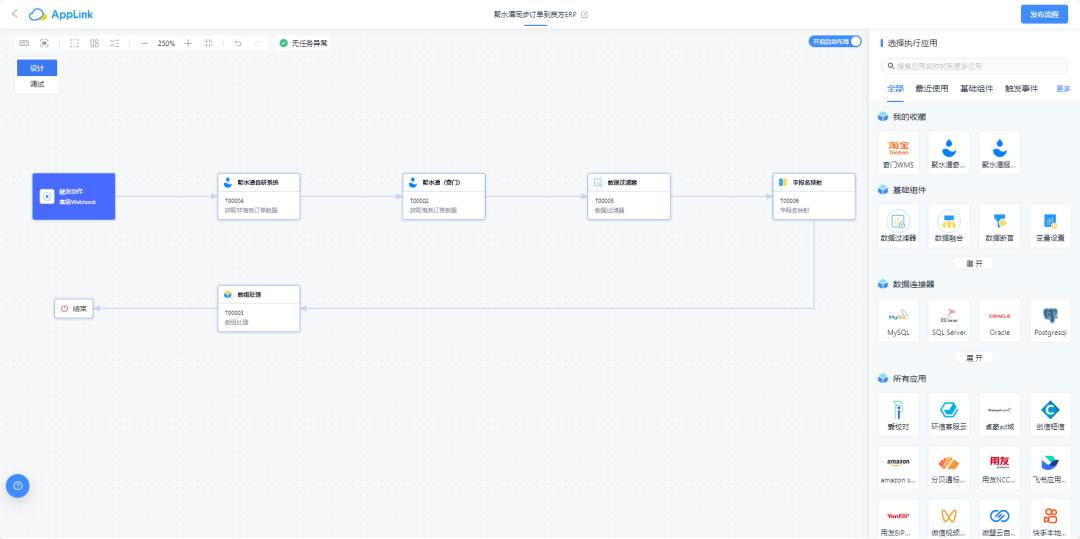The image size is (1080, 539).
Task: Click the edit pencil beside flow title
Action: pos(585,14)
